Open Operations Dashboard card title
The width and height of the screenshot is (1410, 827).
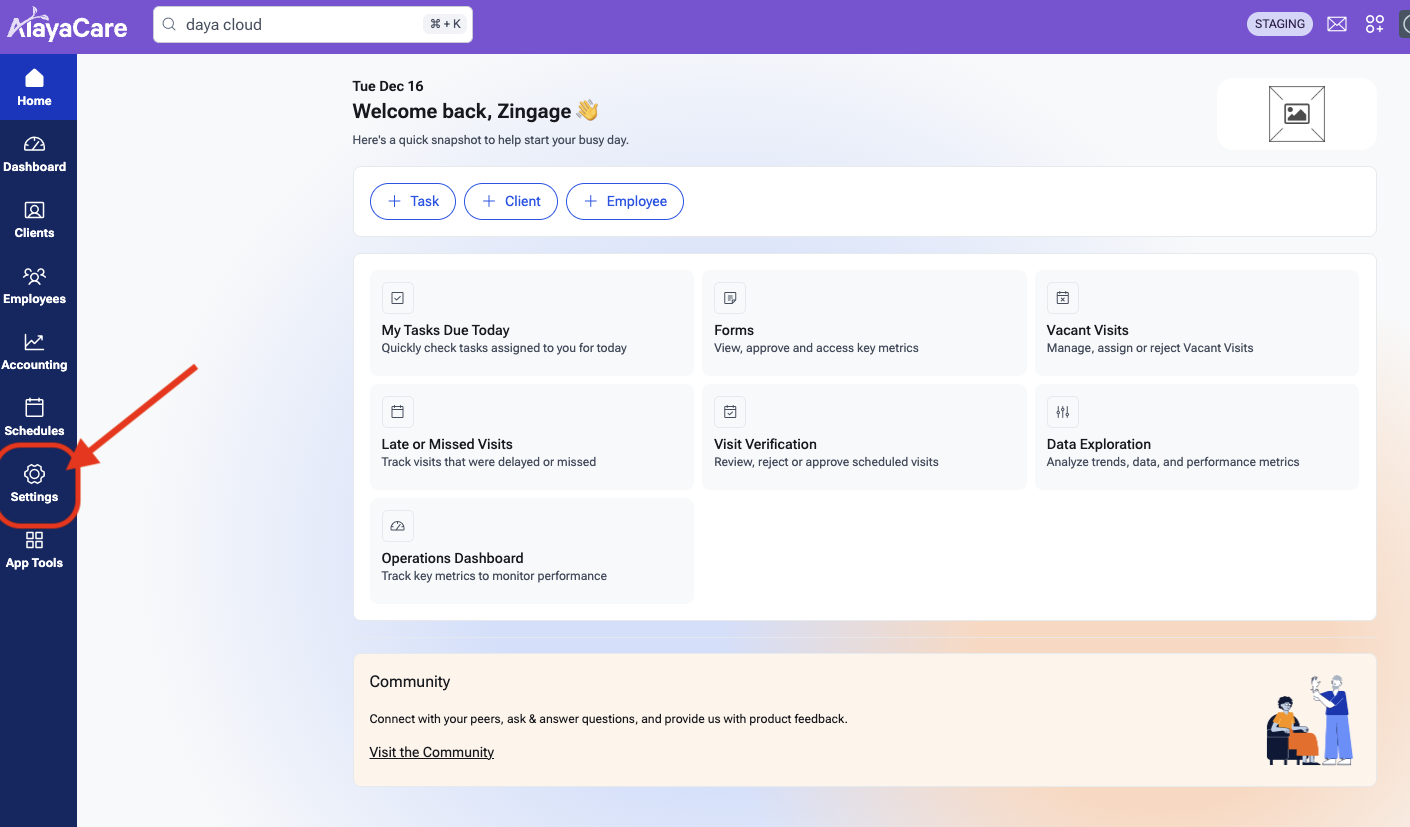click(453, 558)
